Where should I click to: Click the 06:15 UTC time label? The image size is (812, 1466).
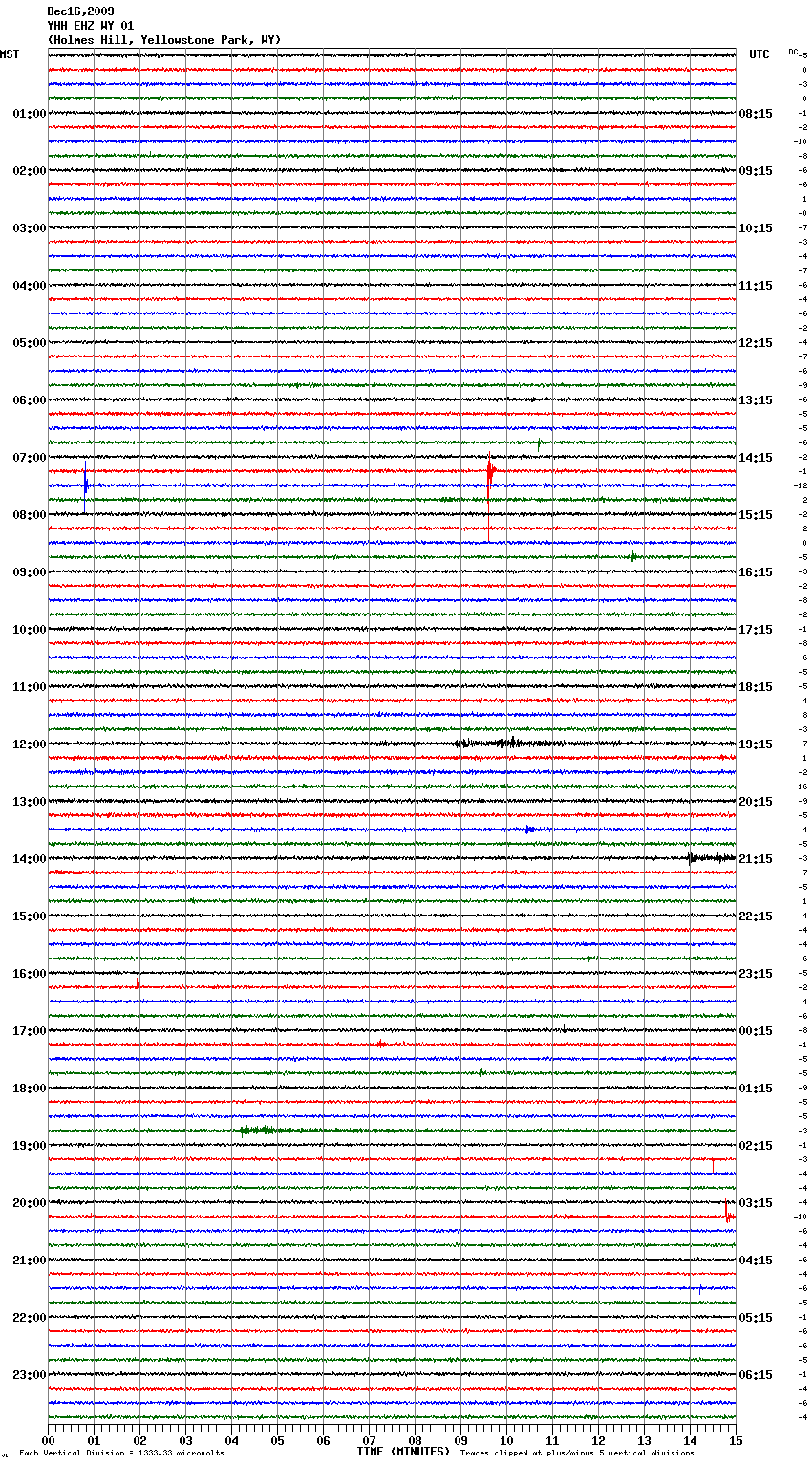pos(756,1375)
